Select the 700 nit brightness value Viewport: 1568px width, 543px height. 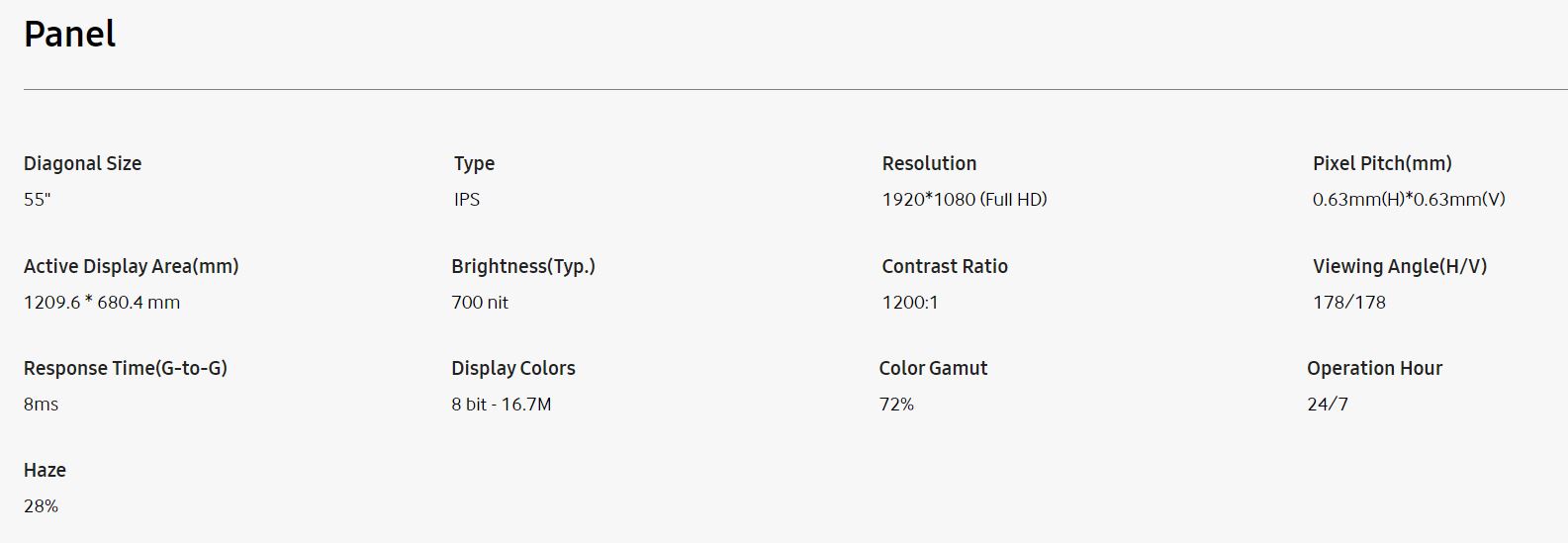(x=480, y=303)
